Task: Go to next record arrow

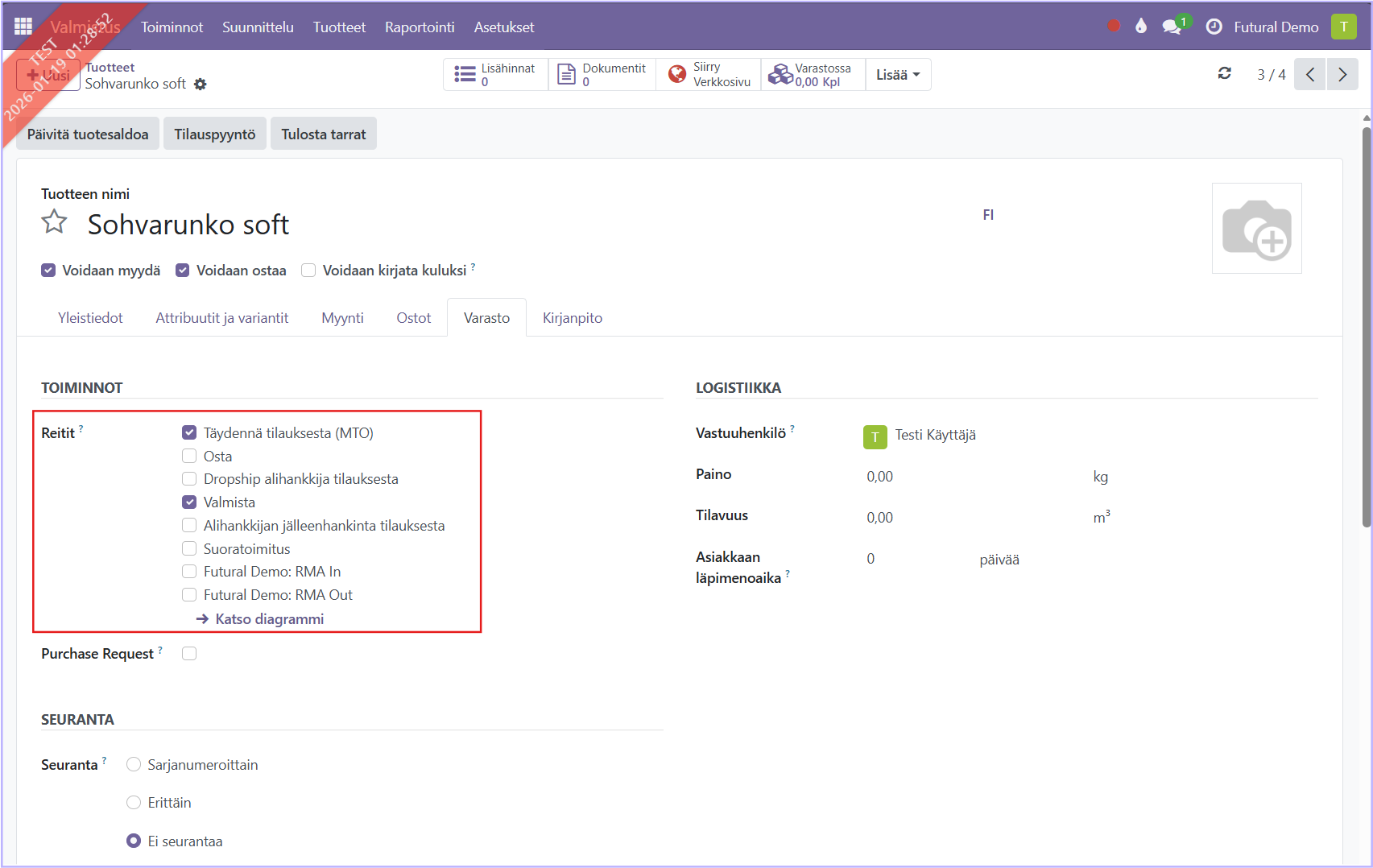Action: (1342, 75)
